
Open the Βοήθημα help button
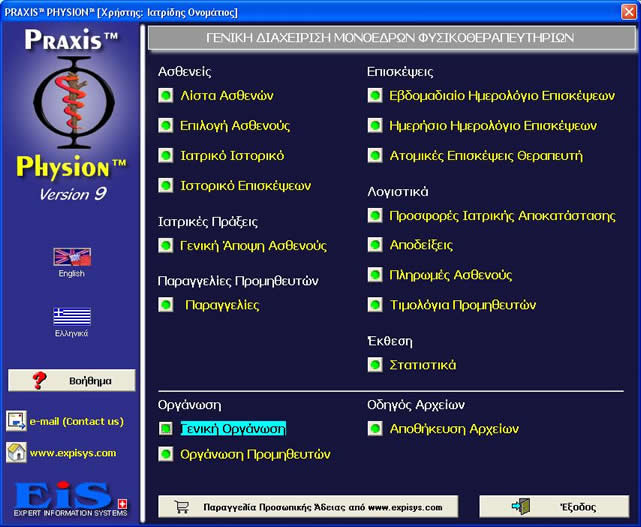tap(72, 380)
